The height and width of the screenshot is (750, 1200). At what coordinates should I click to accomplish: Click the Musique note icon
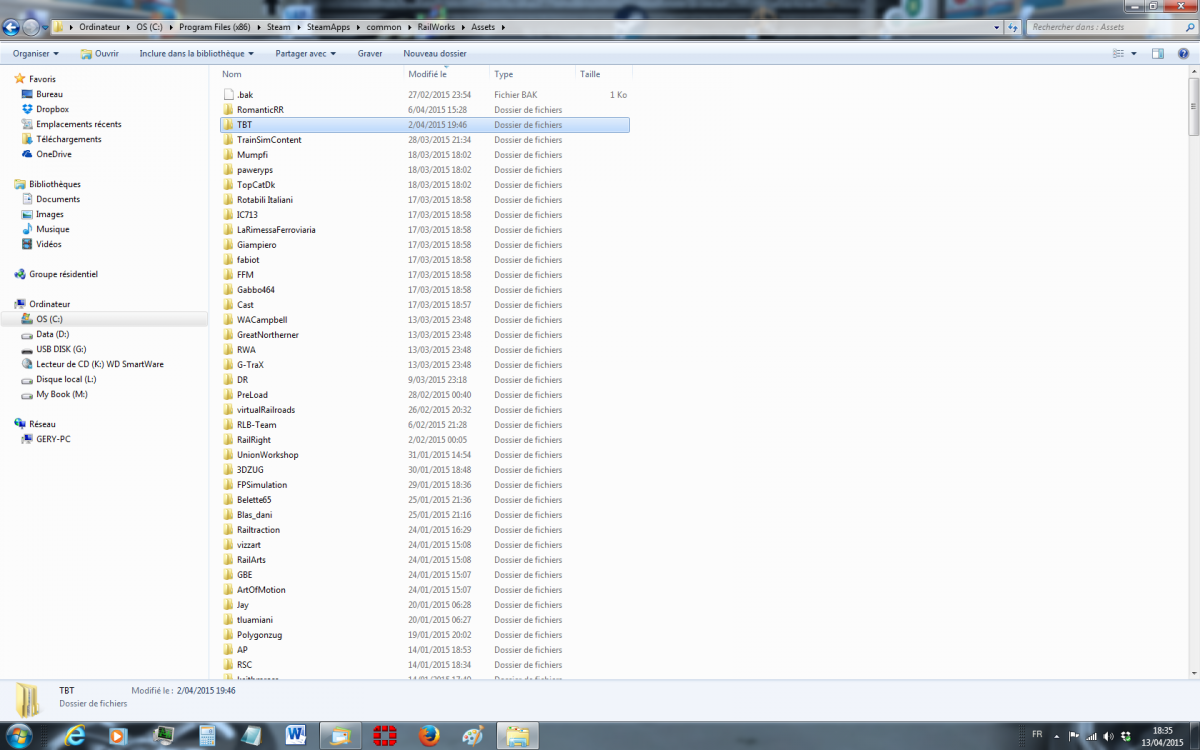point(28,229)
